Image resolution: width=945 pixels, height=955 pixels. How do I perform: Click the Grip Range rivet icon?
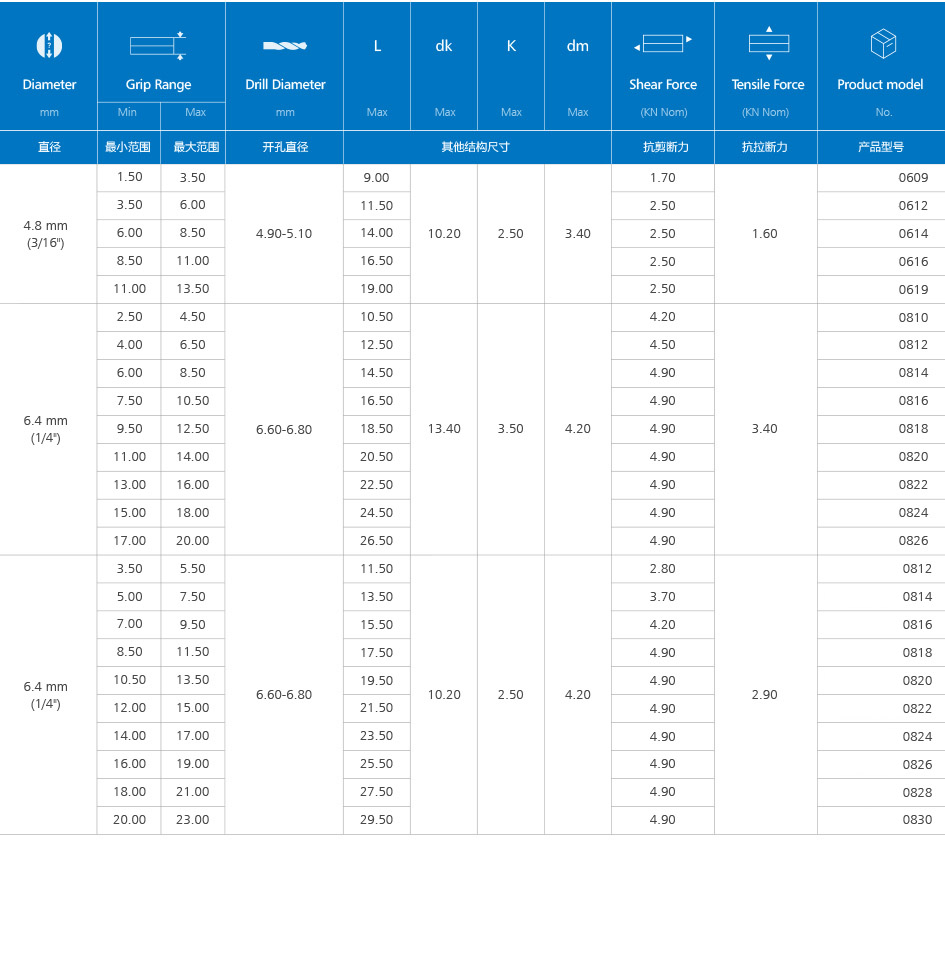coord(158,45)
